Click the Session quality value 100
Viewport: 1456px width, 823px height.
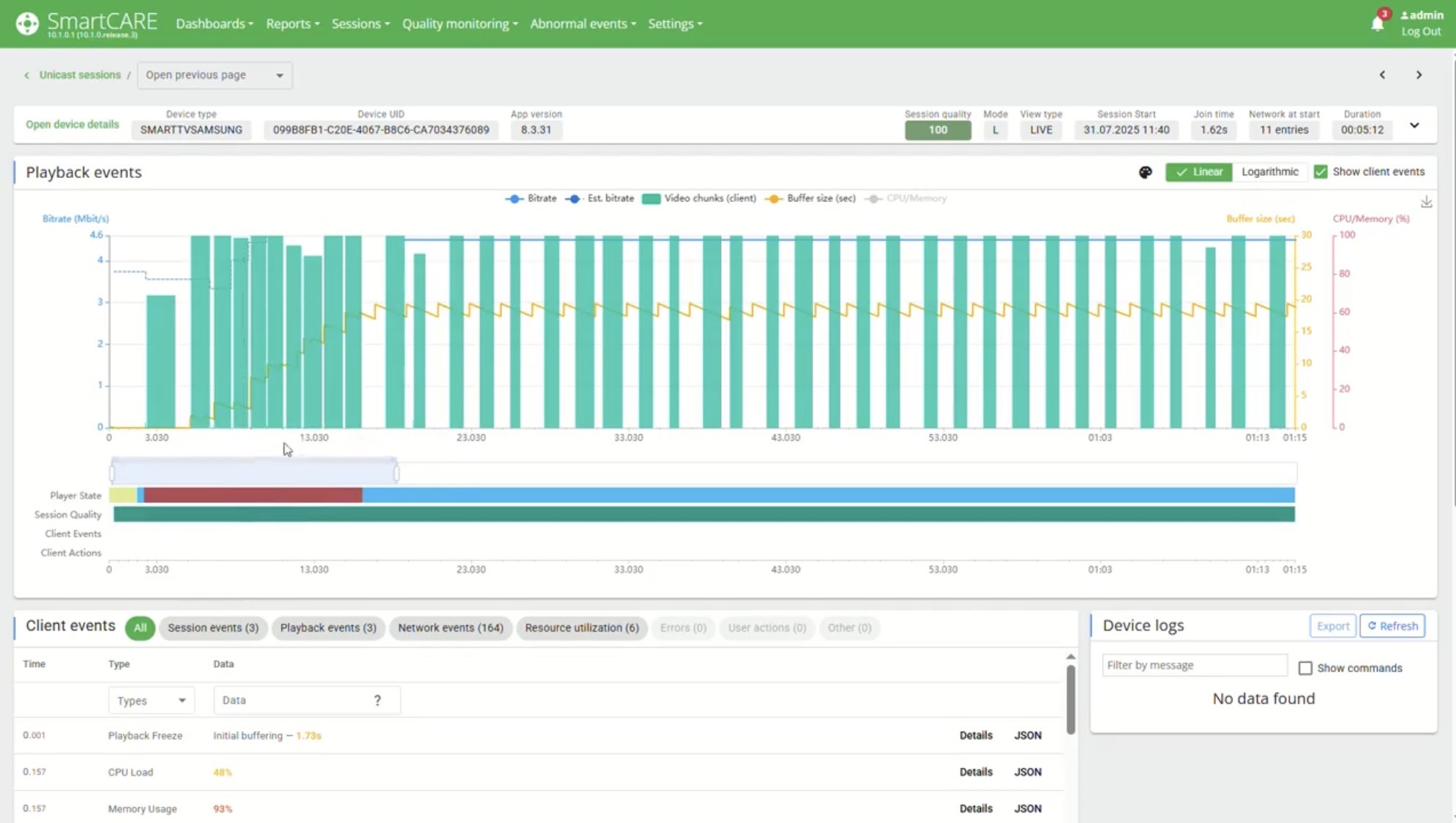938,130
